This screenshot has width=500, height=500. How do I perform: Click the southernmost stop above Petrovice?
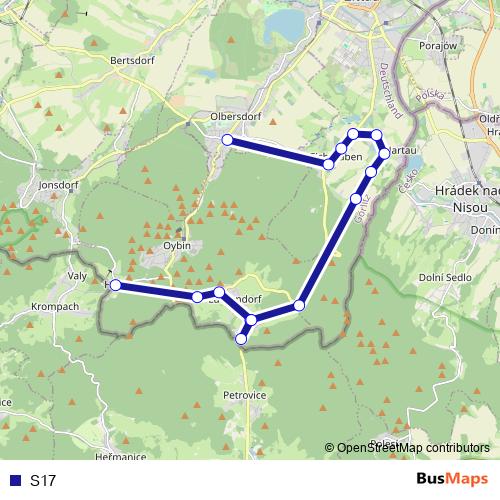(x=241, y=339)
